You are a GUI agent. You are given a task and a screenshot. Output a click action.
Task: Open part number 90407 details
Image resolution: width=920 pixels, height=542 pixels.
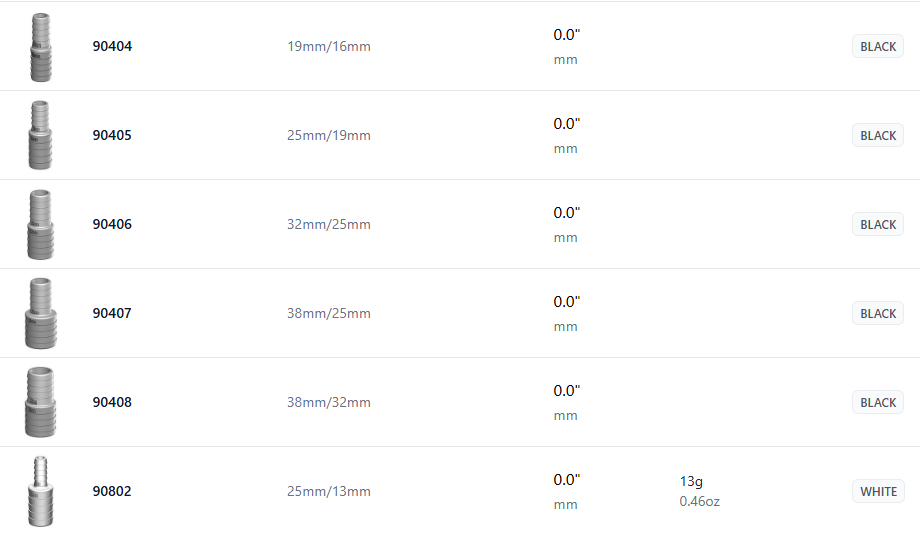click(x=112, y=313)
